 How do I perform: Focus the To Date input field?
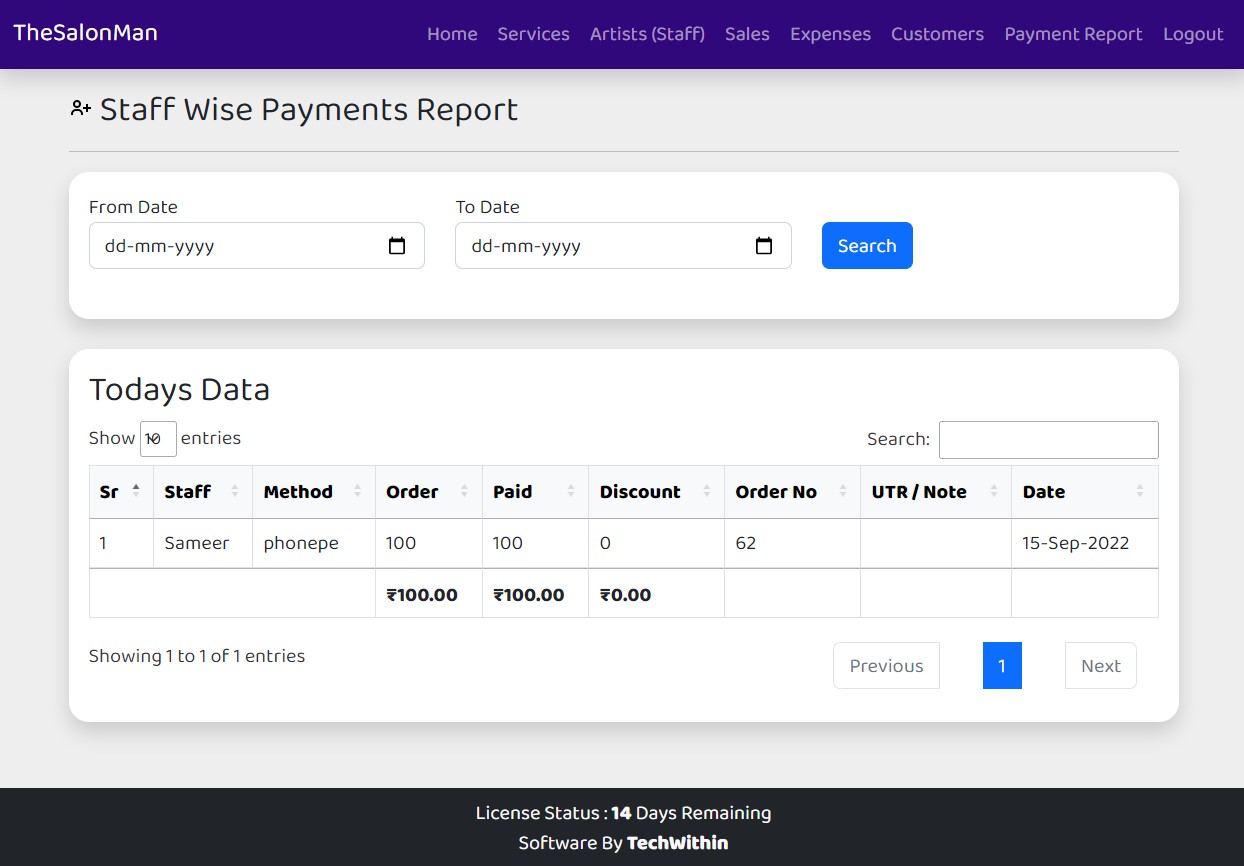point(623,246)
